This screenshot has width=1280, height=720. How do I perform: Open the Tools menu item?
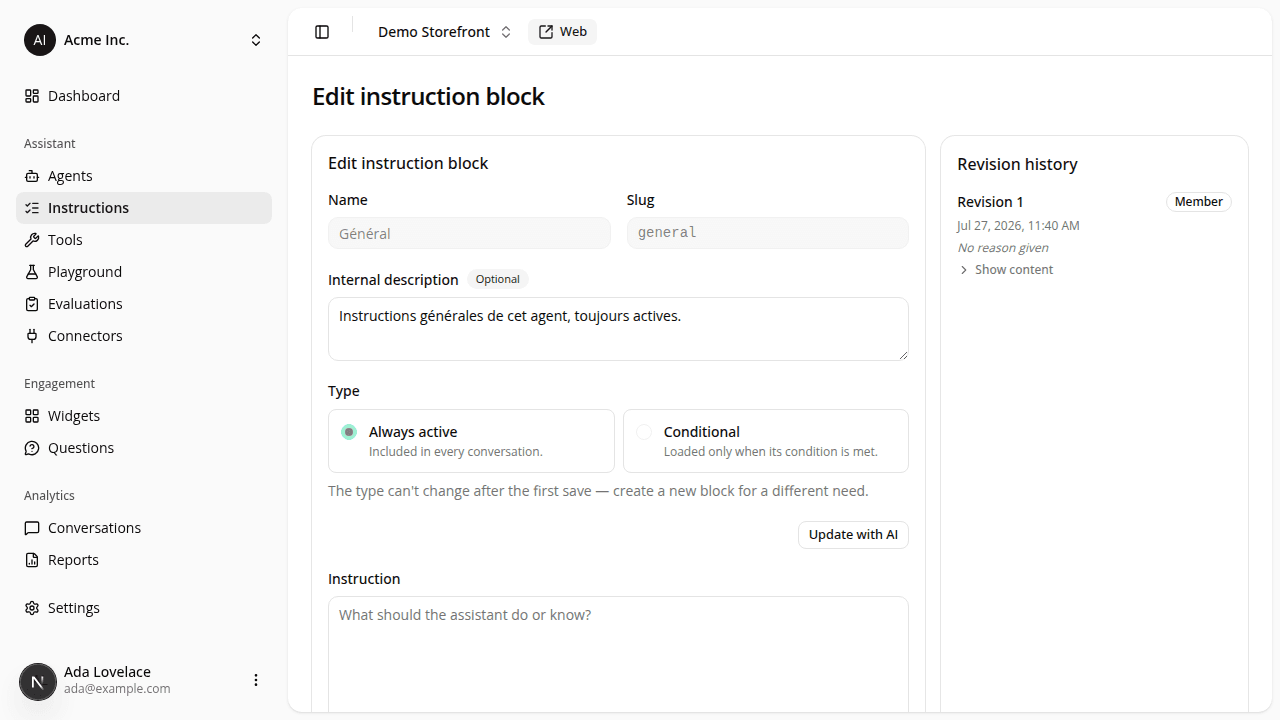tap(144, 240)
